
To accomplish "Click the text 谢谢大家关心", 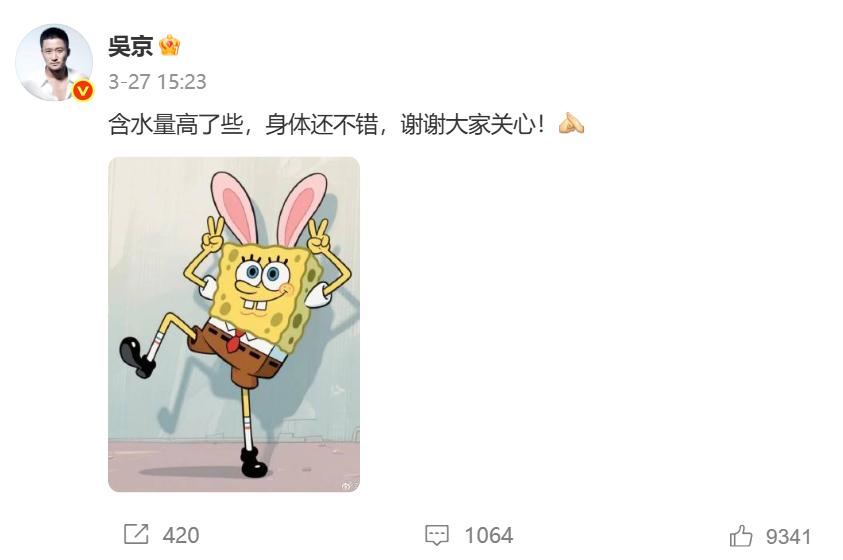I will [468, 125].
